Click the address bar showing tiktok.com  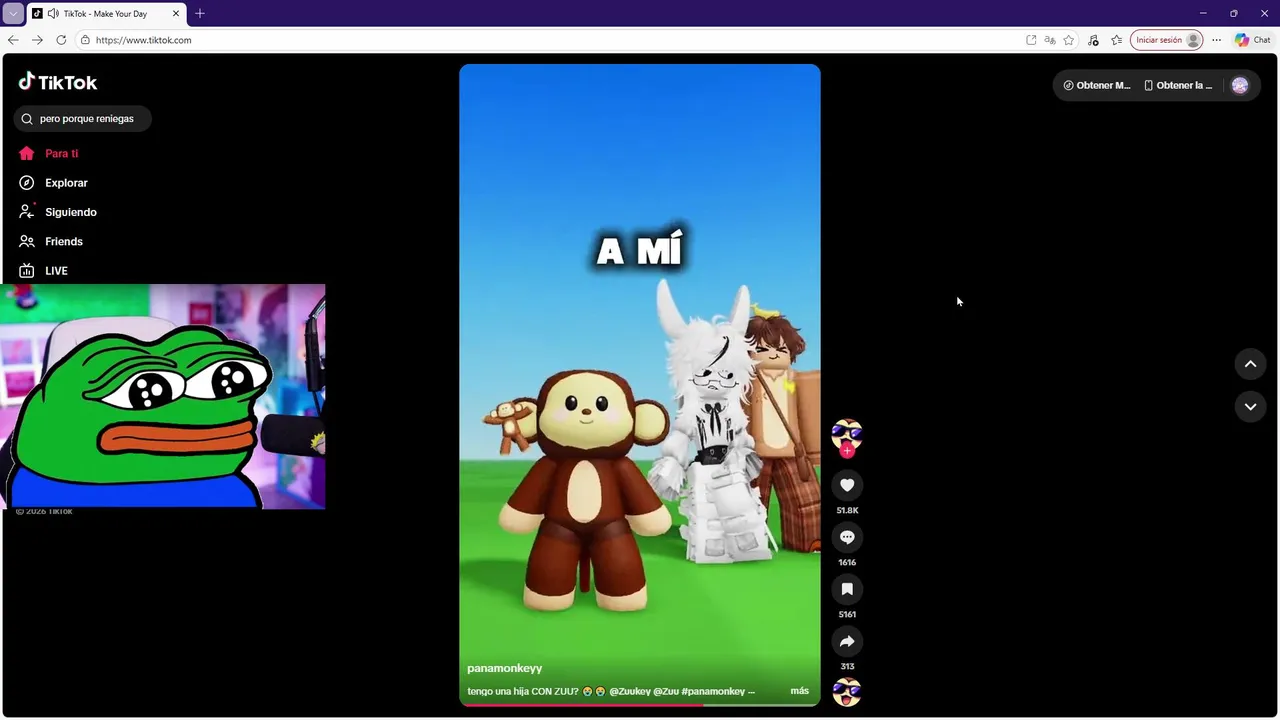[x=550, y=40]
